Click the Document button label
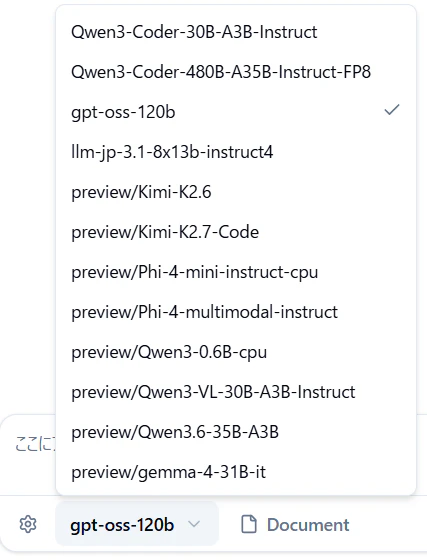 coord(308,525)
